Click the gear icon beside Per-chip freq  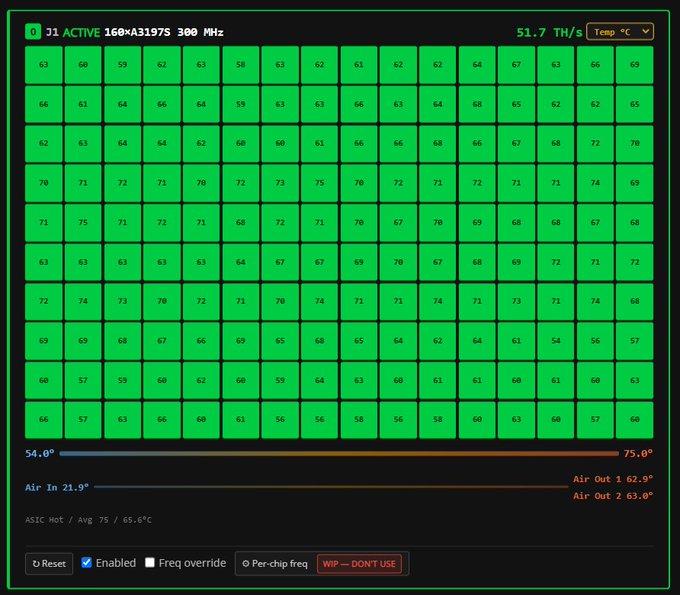(x=245, y=563)
